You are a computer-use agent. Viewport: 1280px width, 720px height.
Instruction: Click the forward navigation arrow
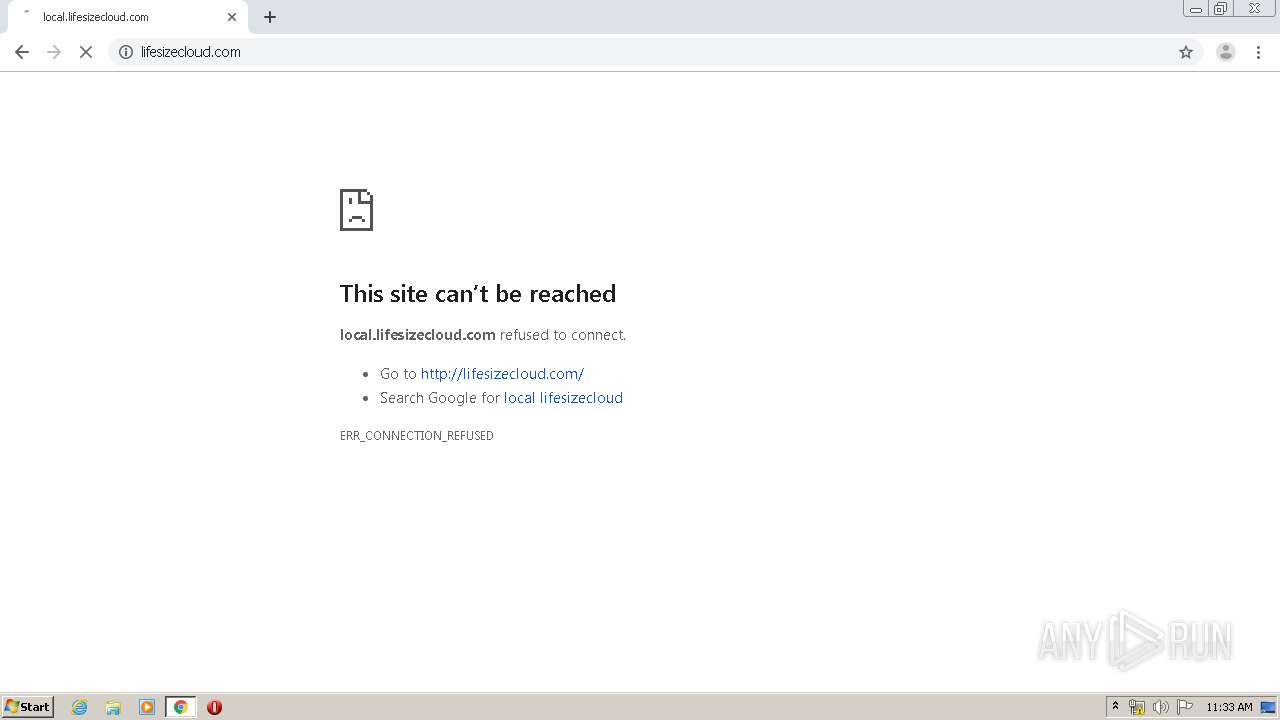click(54, 52)
